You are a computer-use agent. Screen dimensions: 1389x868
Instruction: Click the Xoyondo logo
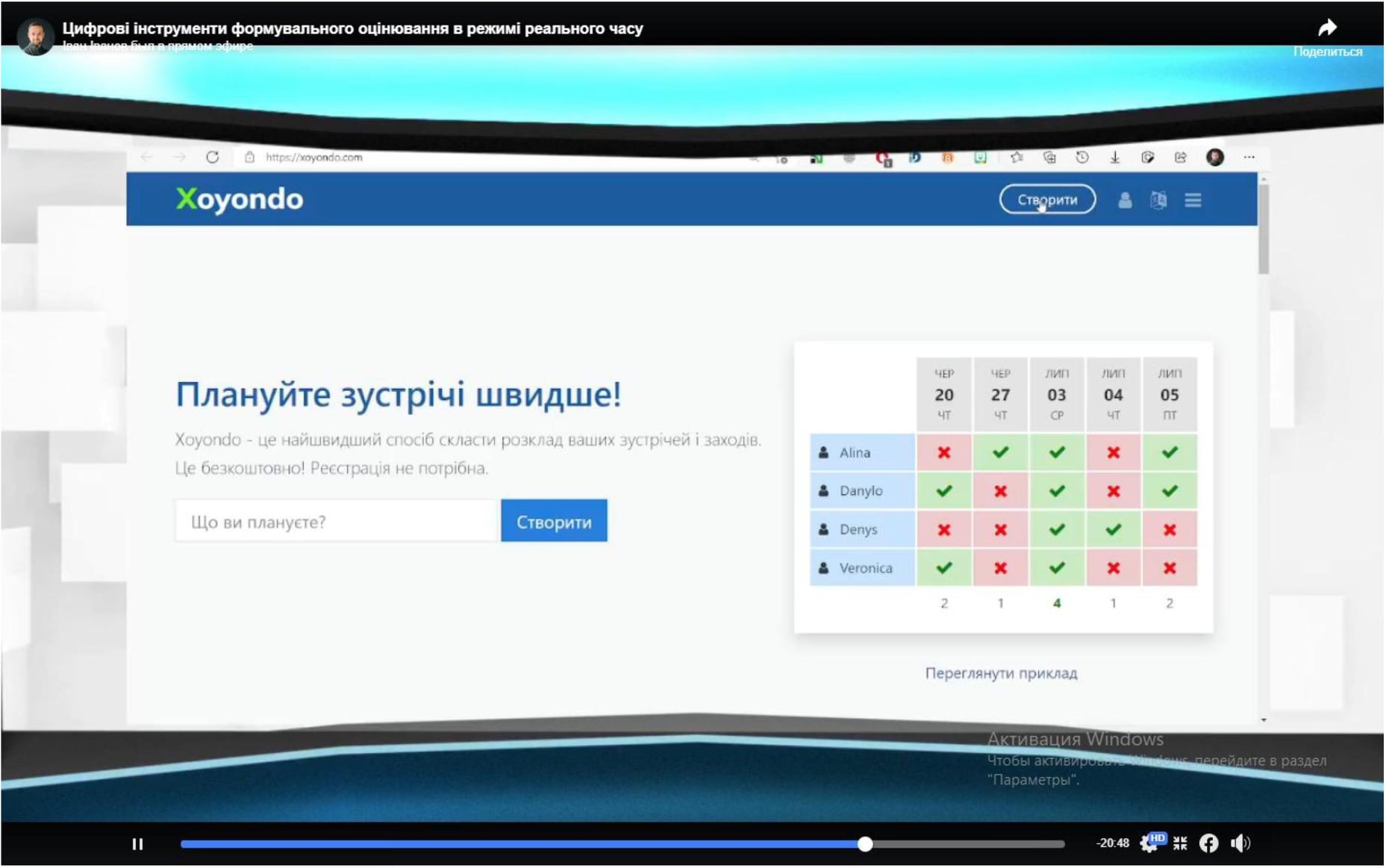tap(240, 199)
